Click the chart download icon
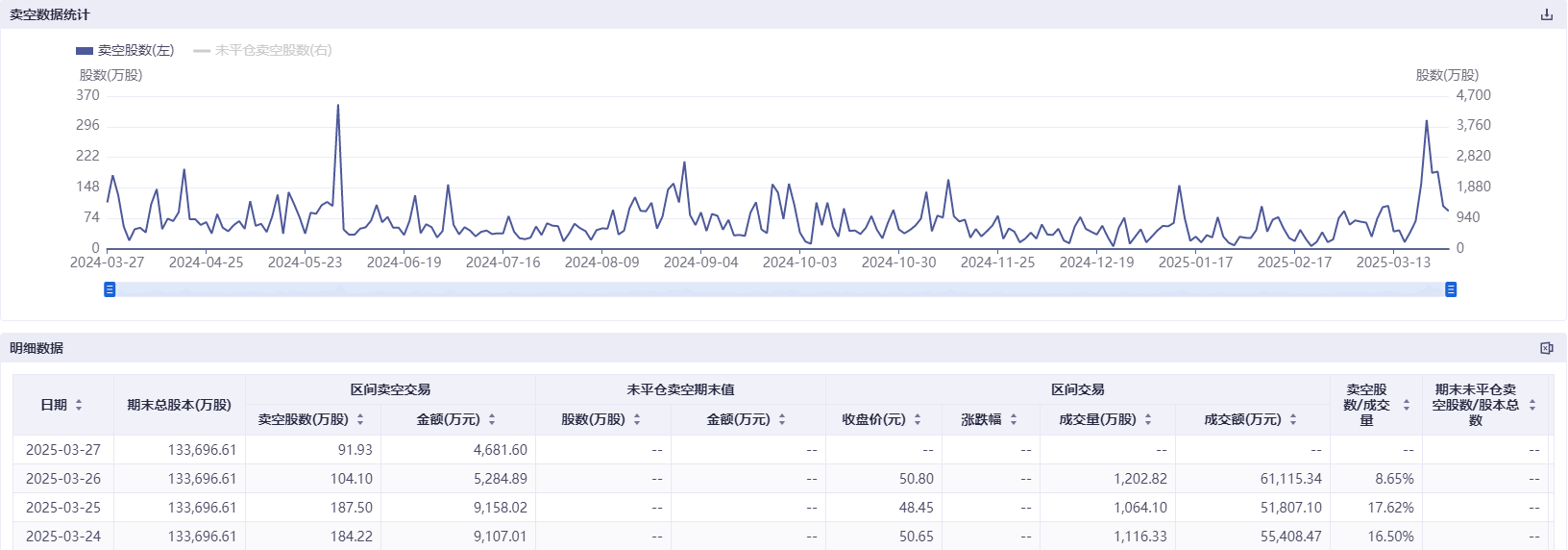This screenshot has height=550, width=1568. click(1546, 14)
